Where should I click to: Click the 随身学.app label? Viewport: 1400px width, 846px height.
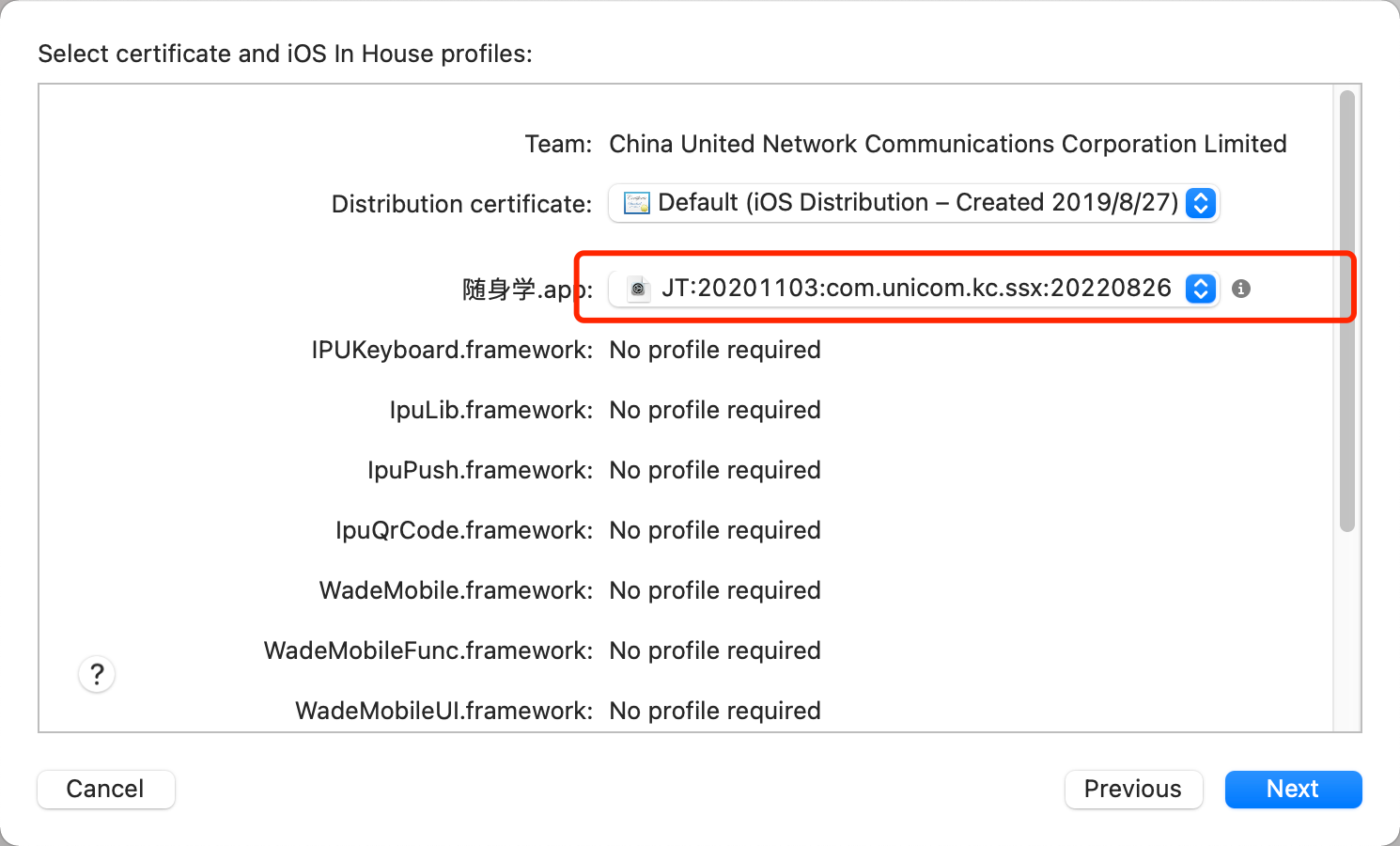coord(527,290)
